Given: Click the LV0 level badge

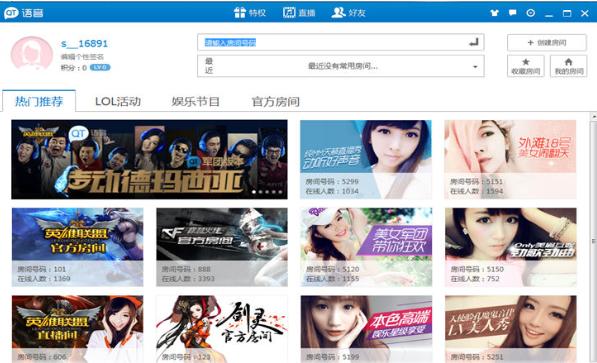Looking at the screenshot, I should click(x=100, y=67).
